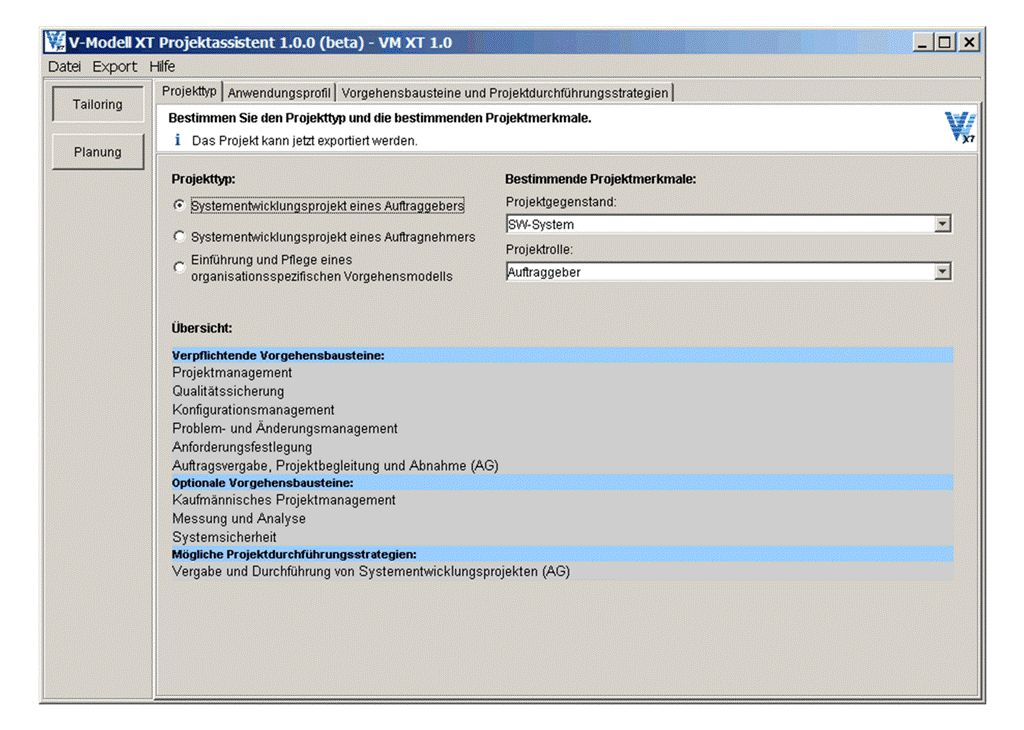This screenshot has width=1024, height=730.
Task: Click the Übersicht heading
Action: [x=202, y=328]
